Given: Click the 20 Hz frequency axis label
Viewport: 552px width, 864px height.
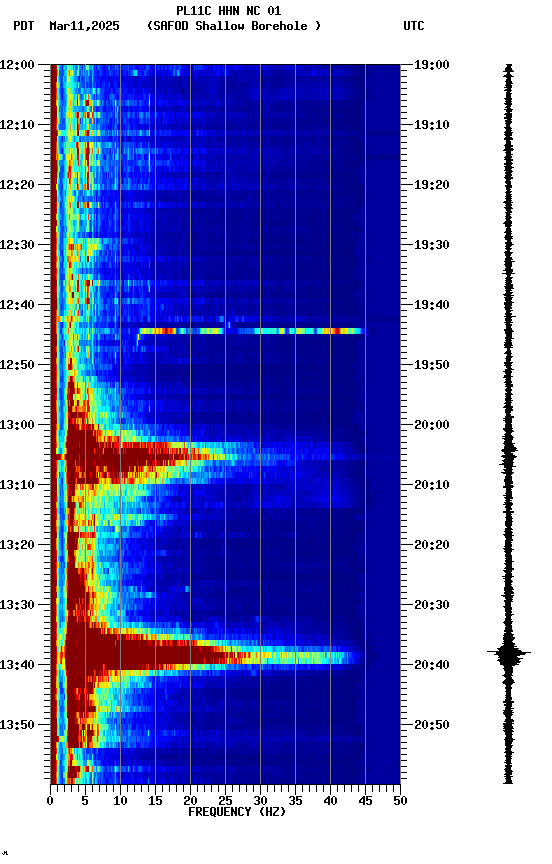Looking at the screenshot, I should pos(190,801).
